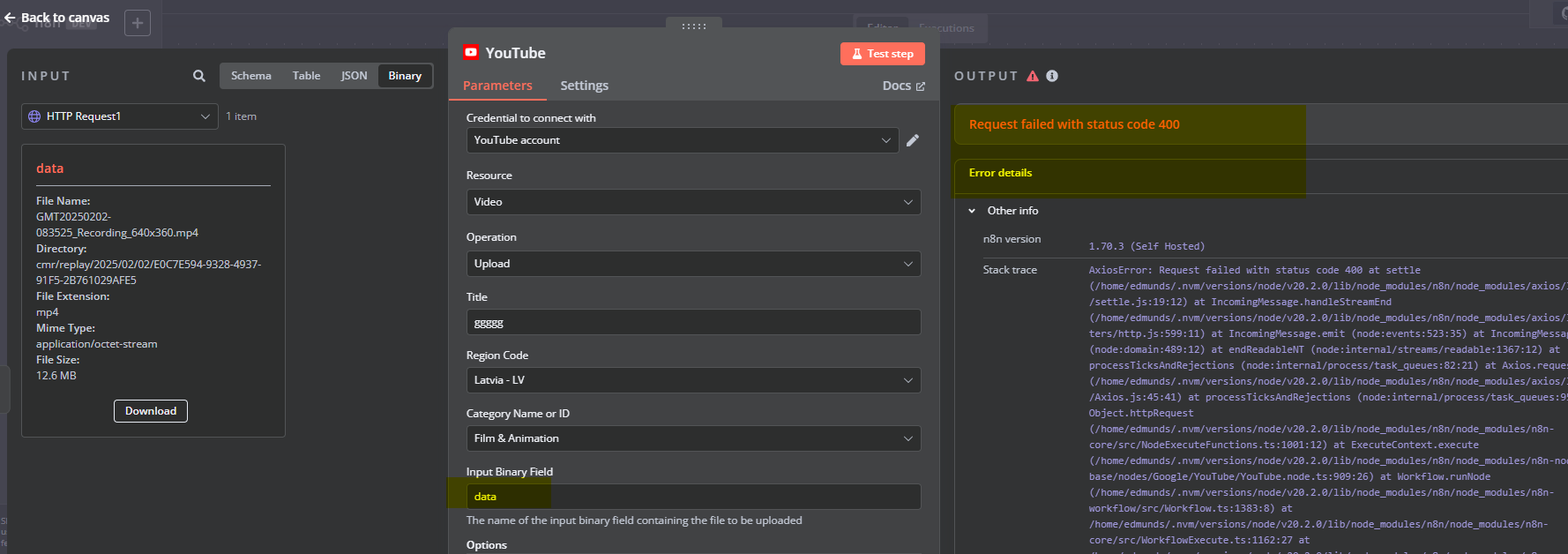
Task: Click the file size value '12.6 MB'
Action: click(x=56, y=376)
